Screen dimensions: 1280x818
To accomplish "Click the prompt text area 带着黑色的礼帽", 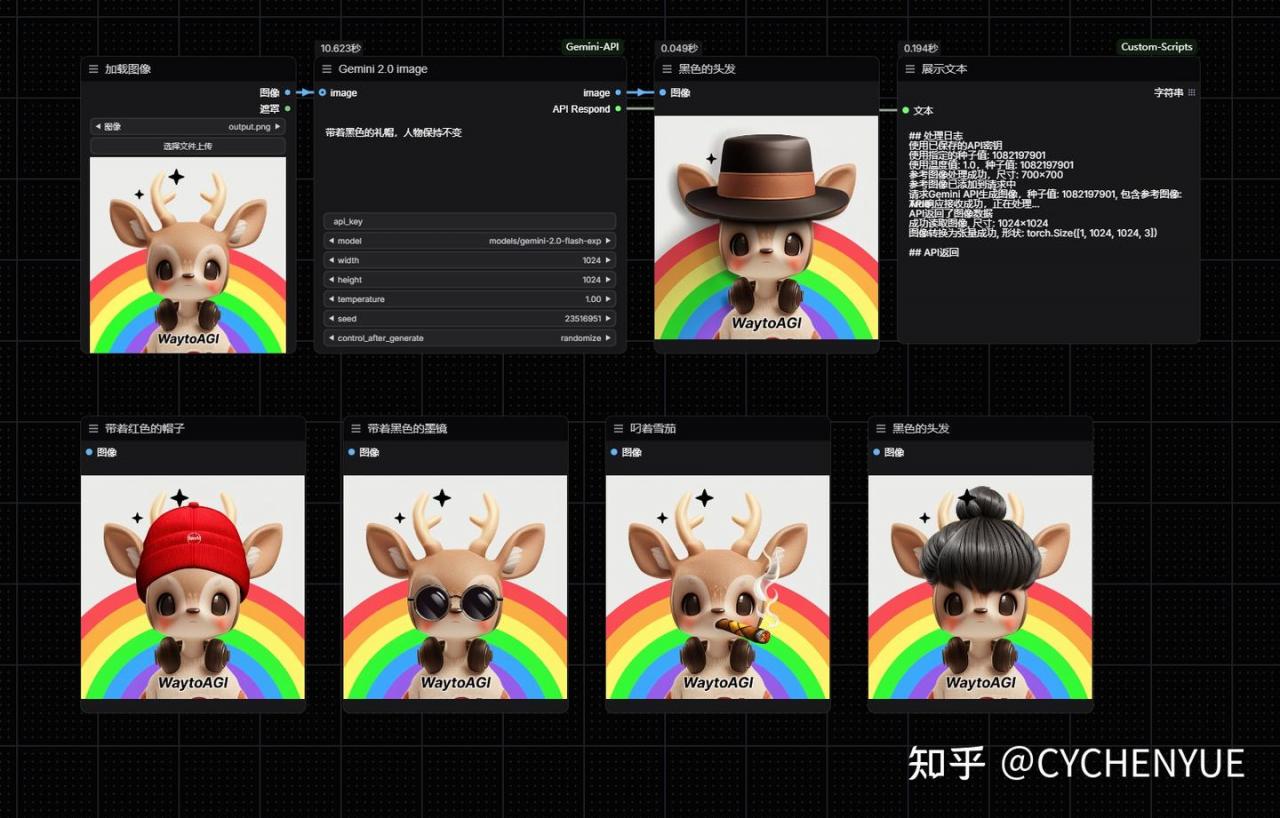I will pos(470,166).
